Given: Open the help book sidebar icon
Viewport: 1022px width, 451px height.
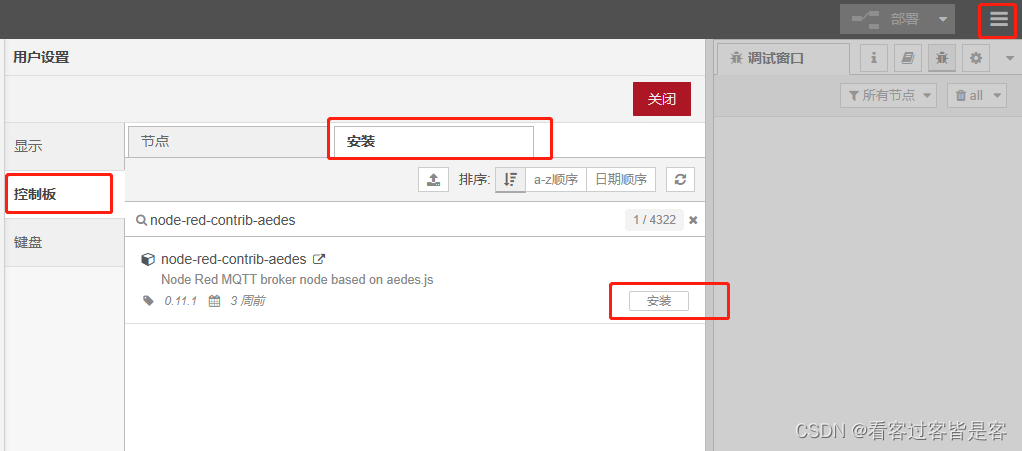Looking at the screenshot, I should click(x=908, y=58).
